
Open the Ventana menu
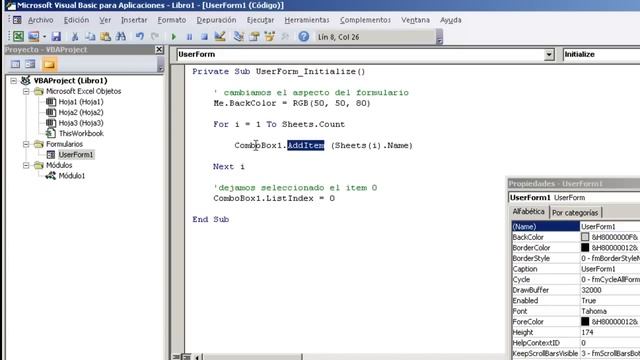pyautogui.click(x=415, y=20)
